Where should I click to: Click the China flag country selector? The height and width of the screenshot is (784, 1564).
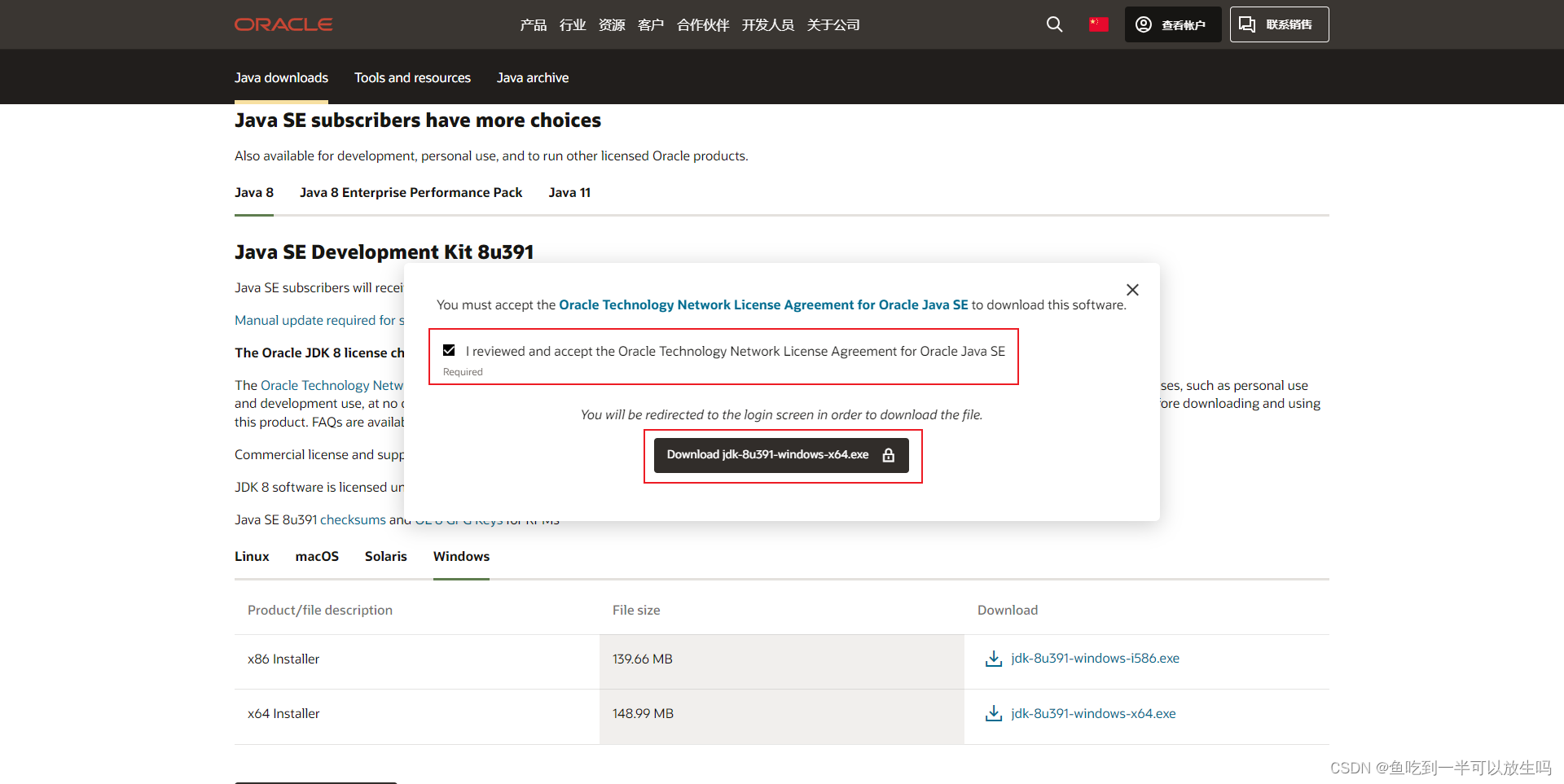pos(1099,24)
